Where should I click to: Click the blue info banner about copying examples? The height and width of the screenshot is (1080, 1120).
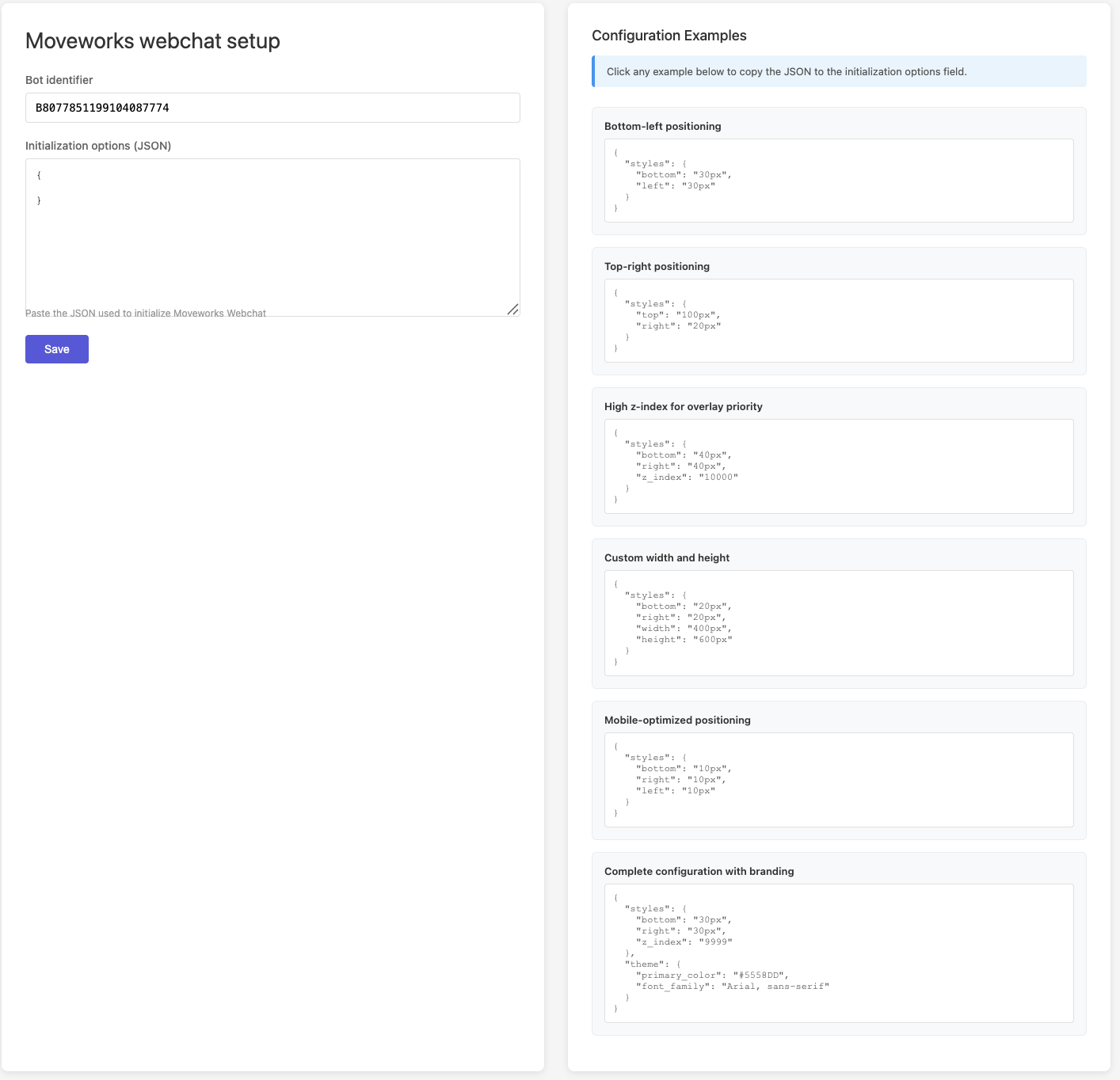(x=839, y=71)
